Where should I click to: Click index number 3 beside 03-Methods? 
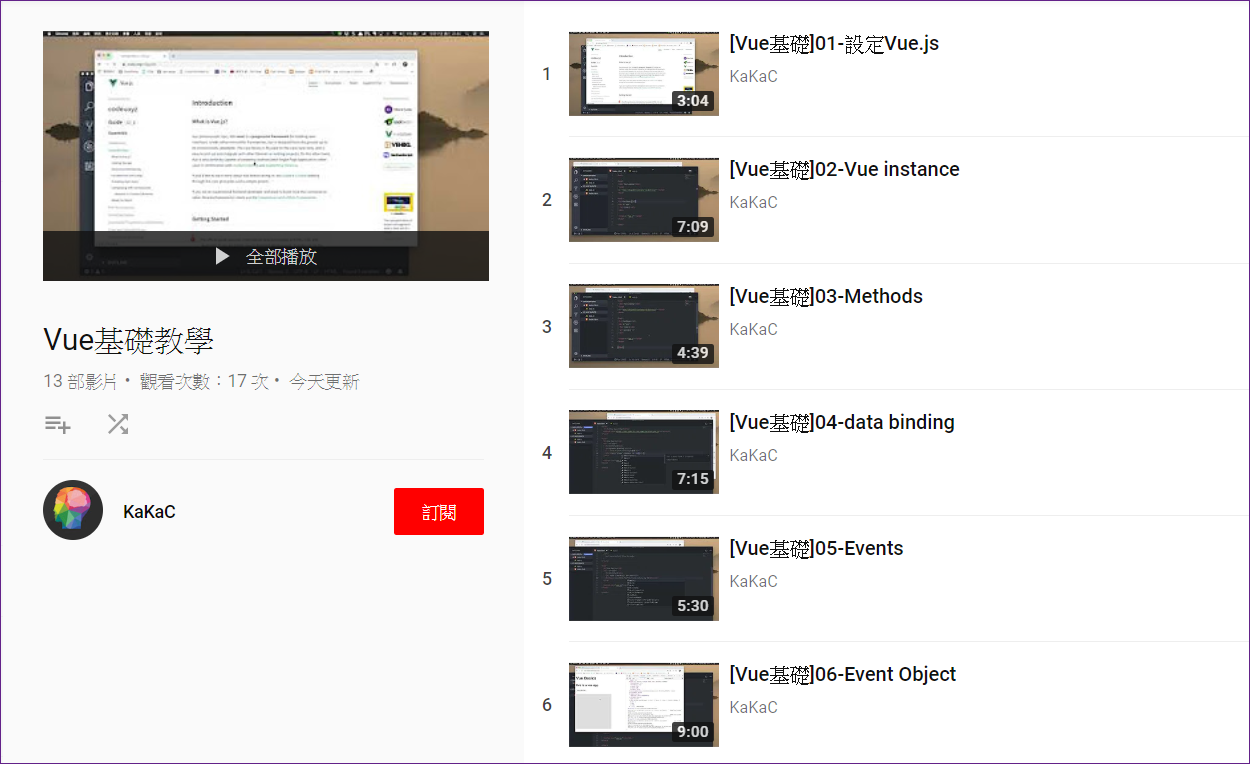(546, 327)
